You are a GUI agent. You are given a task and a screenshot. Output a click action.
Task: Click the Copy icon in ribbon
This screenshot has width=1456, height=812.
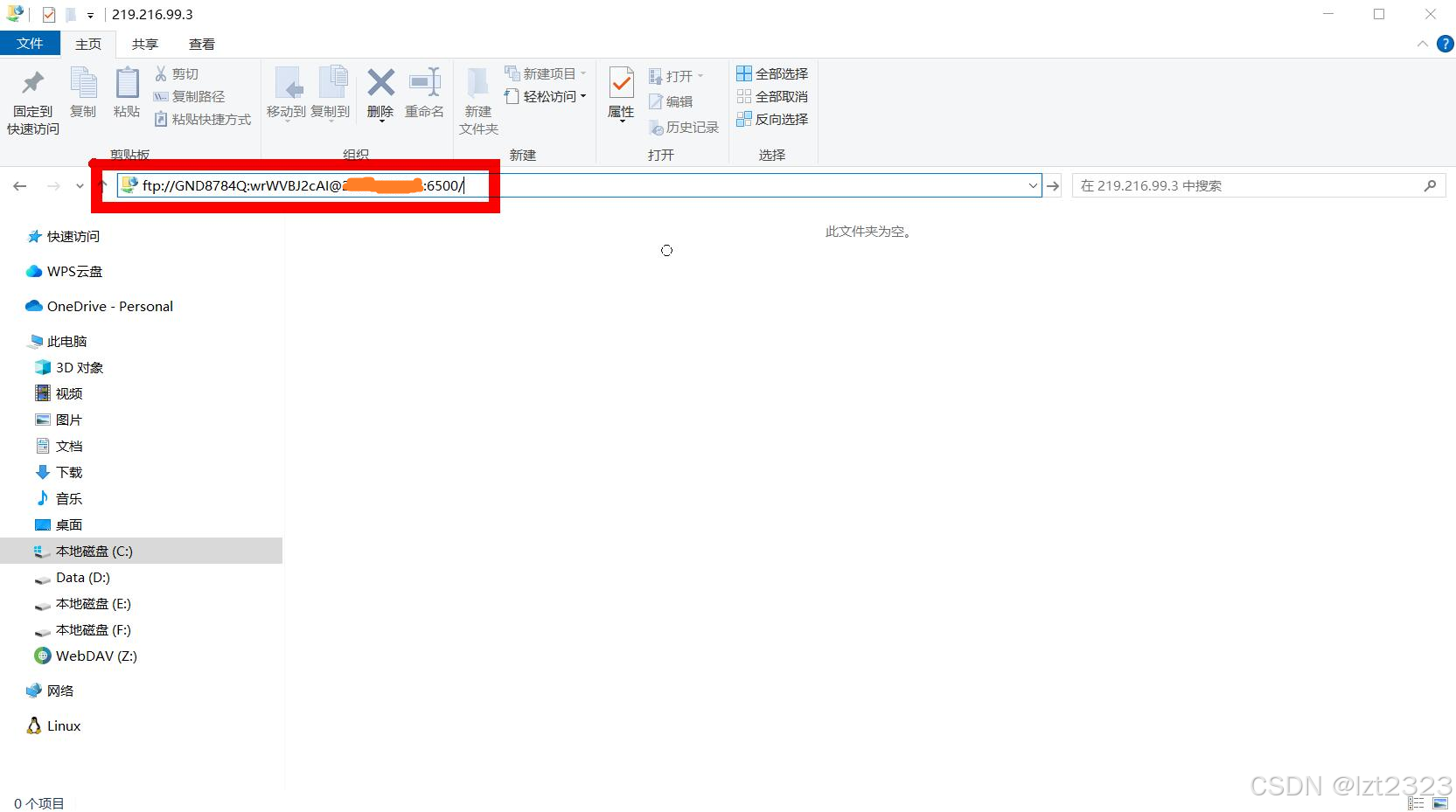(x=83, y=83)
